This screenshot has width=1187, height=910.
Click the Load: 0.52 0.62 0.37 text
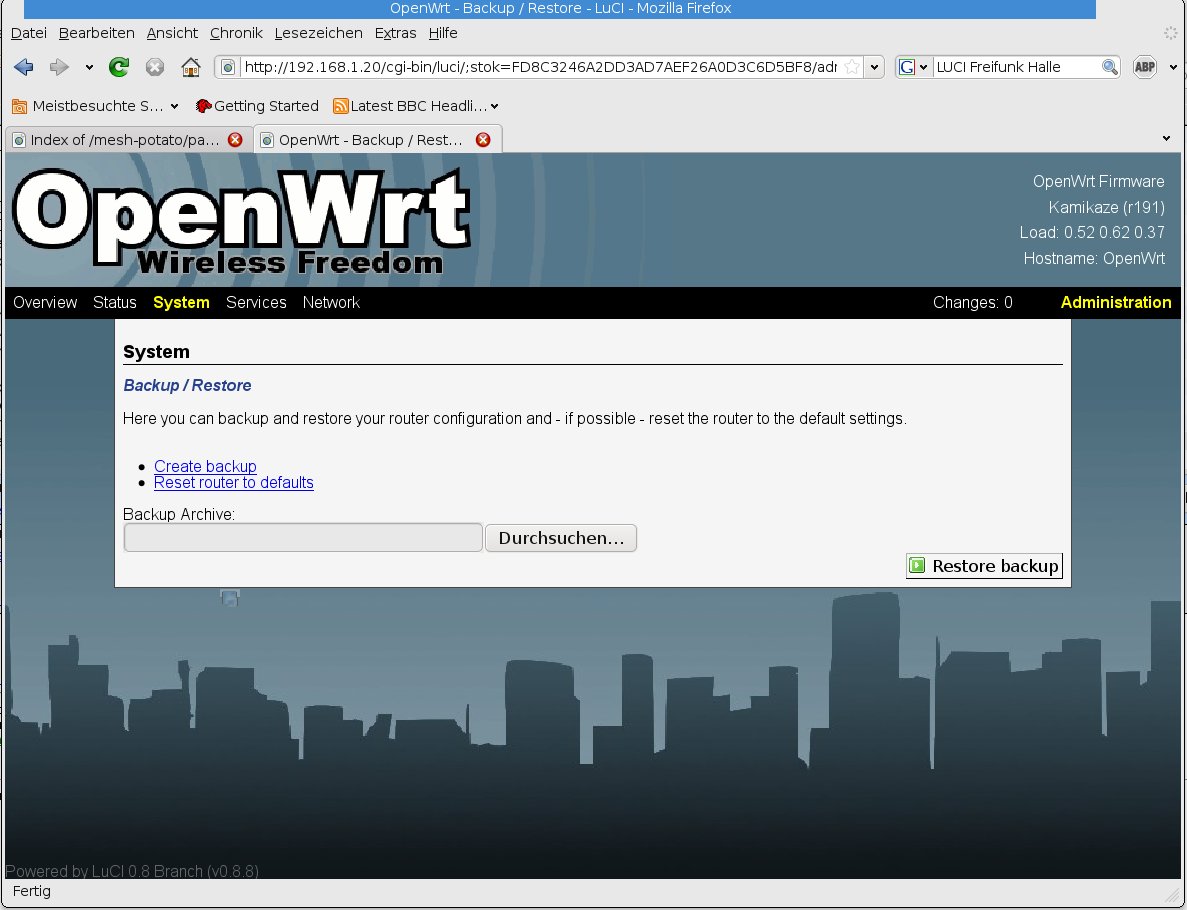click(1092, 233)
